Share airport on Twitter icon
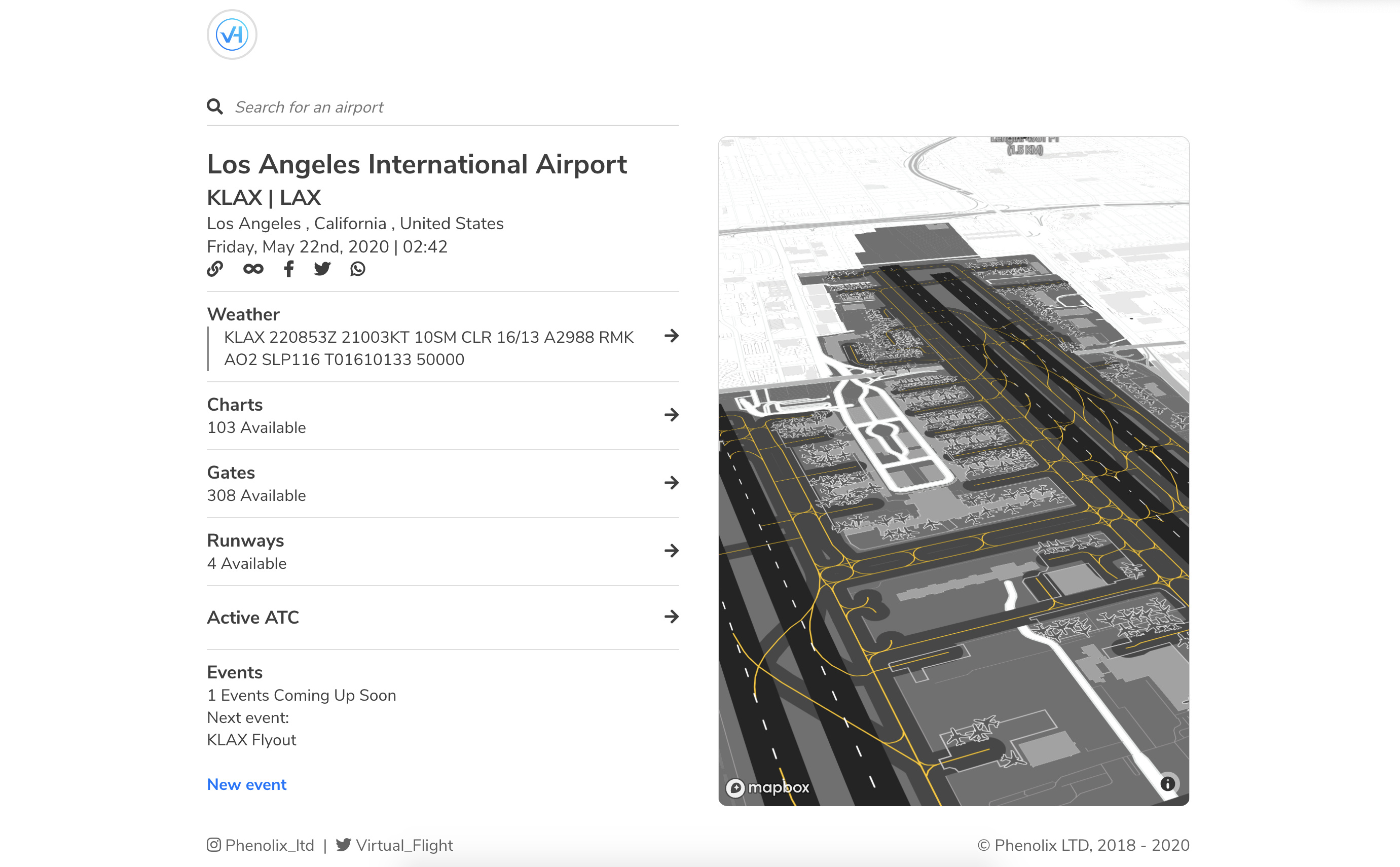Screen dimensions: 1400x867 point(322,268)
